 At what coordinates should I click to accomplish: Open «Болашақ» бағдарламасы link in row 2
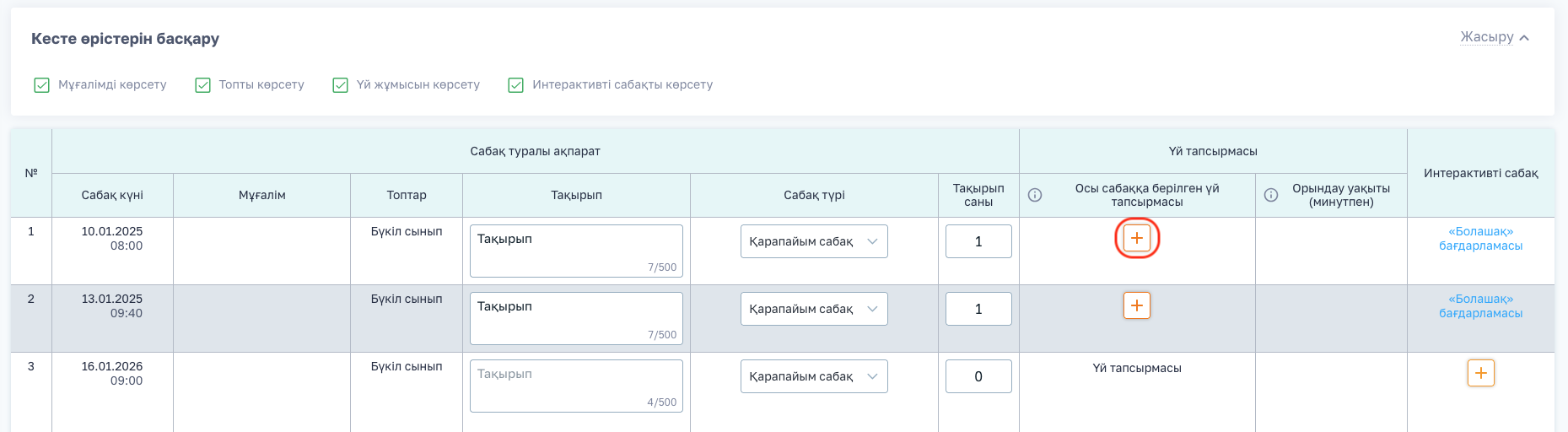[x=1480, y=306]
